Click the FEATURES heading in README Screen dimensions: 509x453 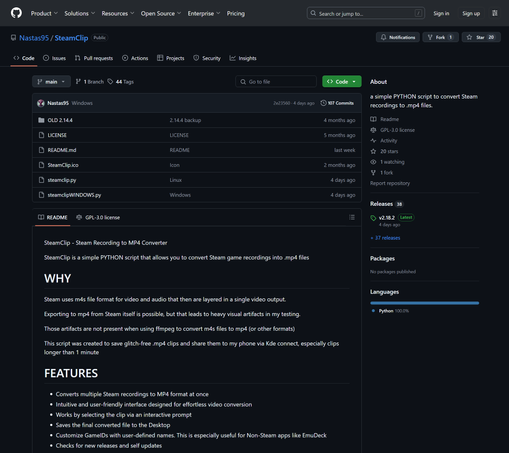[71, 373]
